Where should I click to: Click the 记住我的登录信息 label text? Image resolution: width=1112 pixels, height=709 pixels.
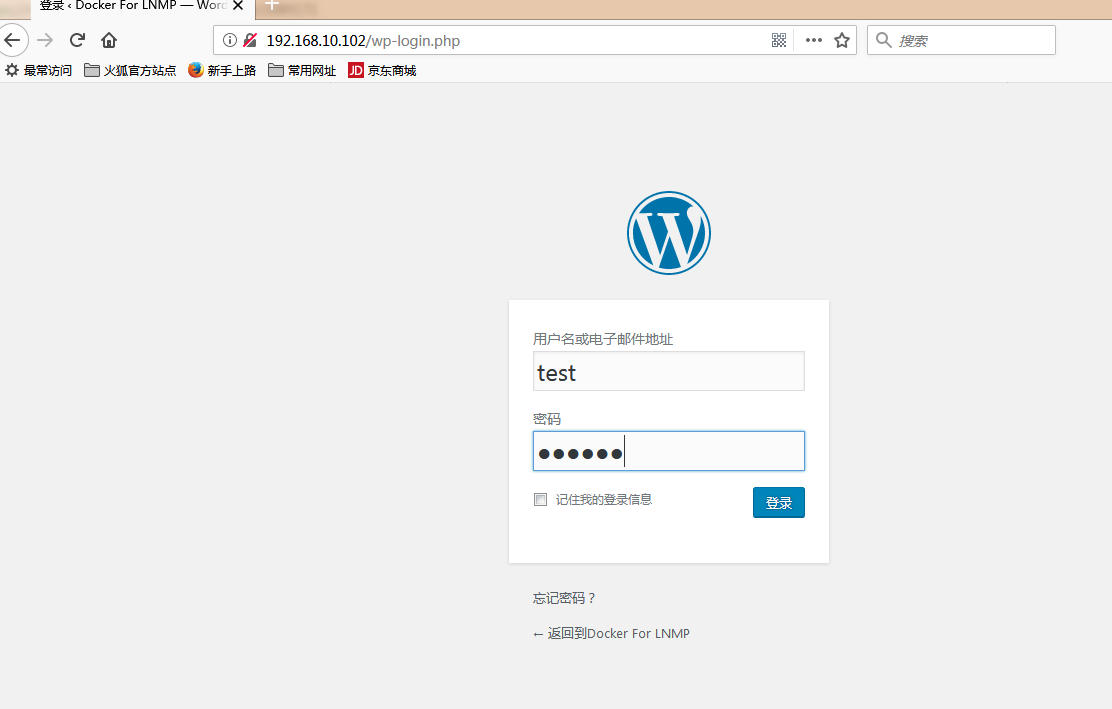[604, 499]
